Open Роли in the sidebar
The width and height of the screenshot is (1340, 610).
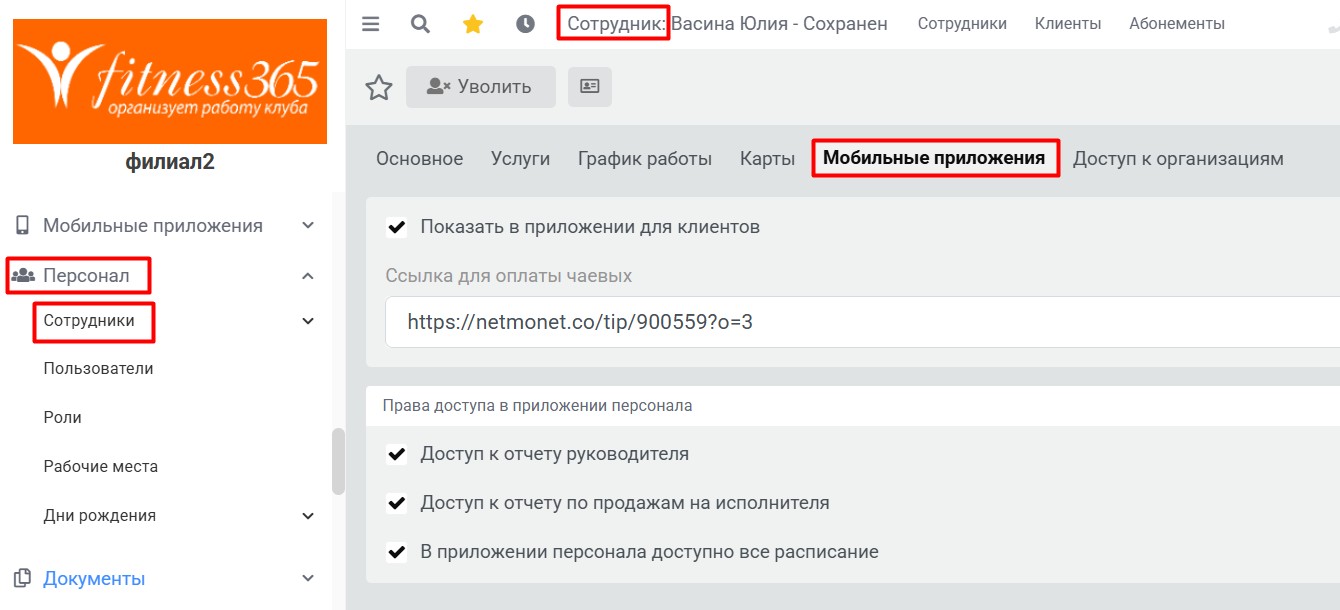pos(62,417)
